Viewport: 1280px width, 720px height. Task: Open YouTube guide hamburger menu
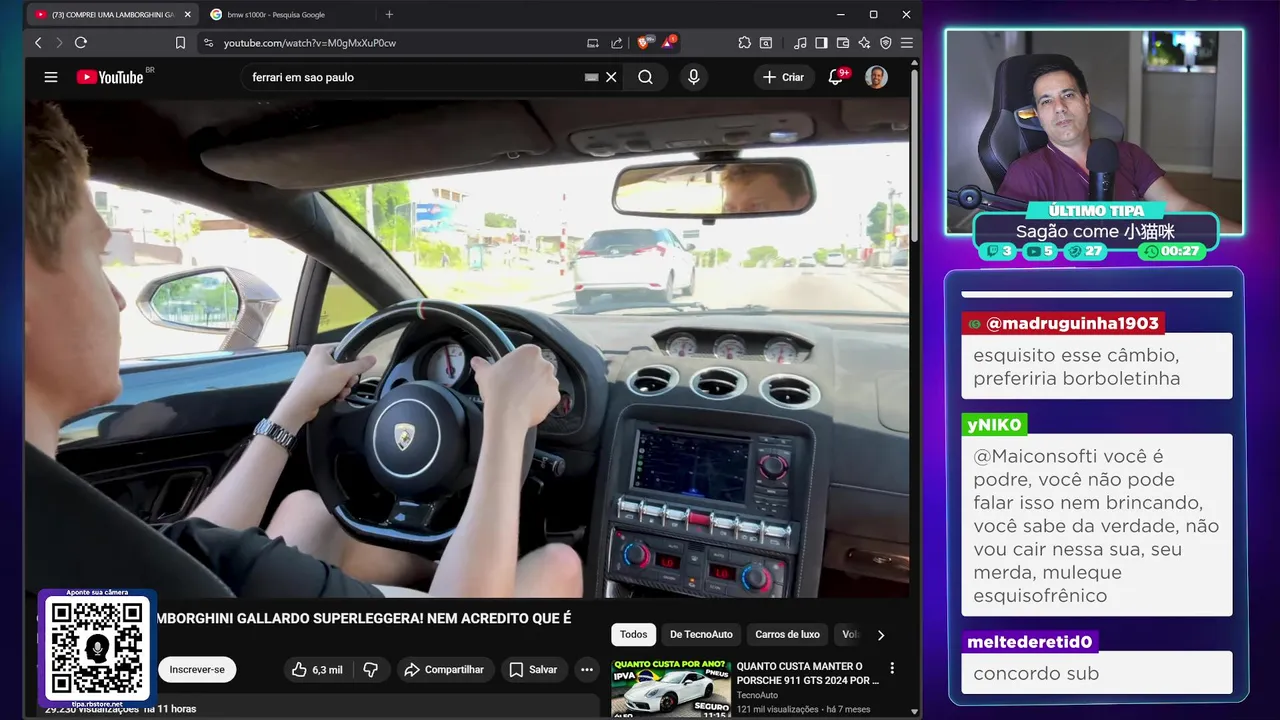pyautogui.click(x=51, y=77)
